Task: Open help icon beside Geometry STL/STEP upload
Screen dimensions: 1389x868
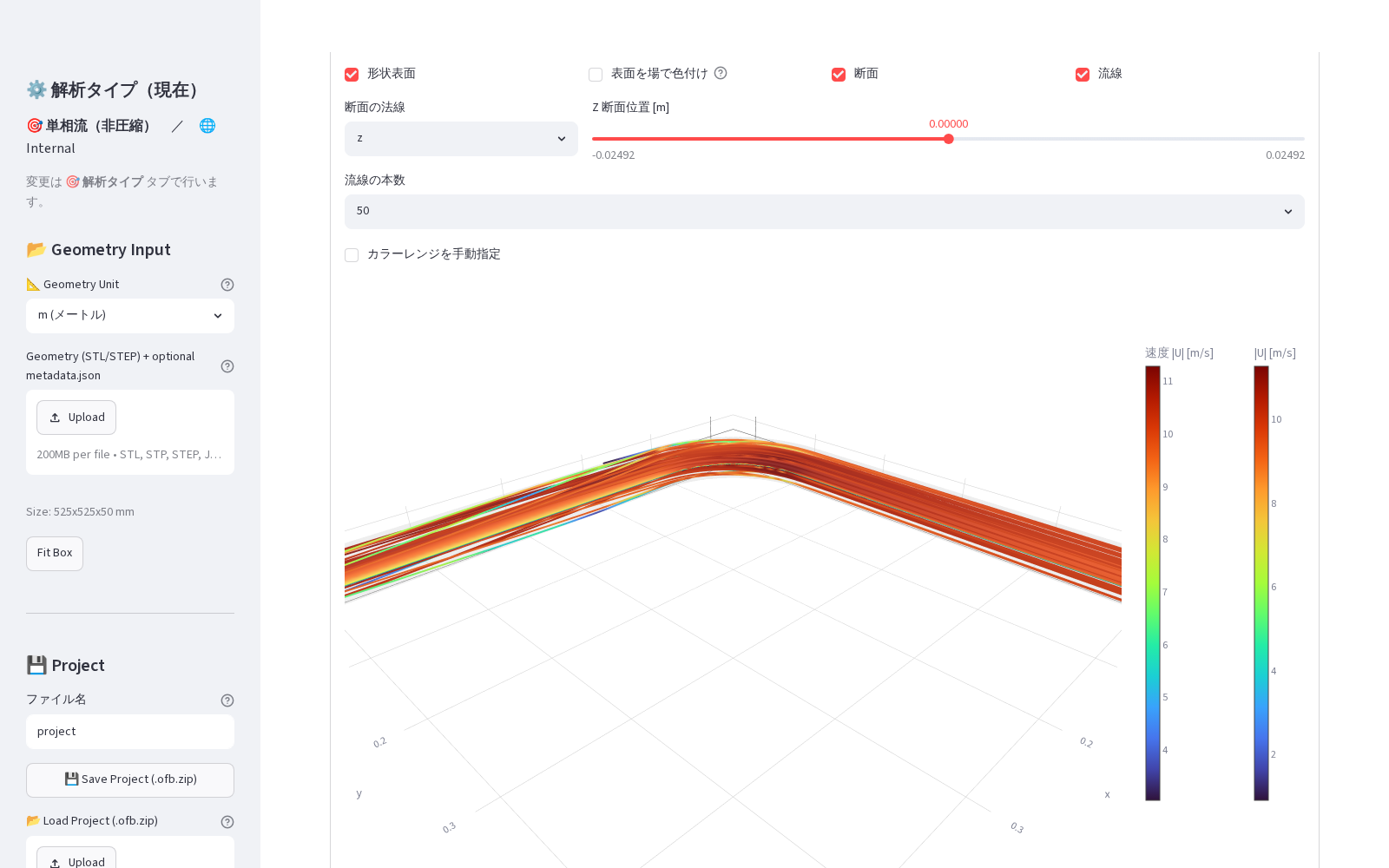Action: (x=227, y=366)
